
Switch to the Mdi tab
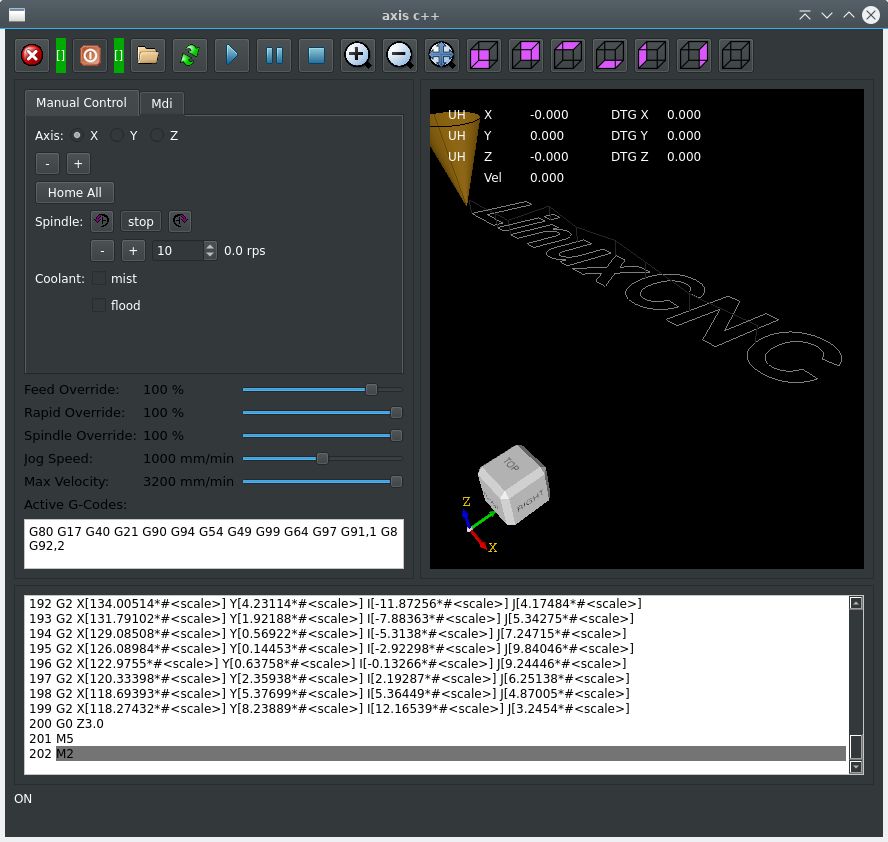point(161,104)
